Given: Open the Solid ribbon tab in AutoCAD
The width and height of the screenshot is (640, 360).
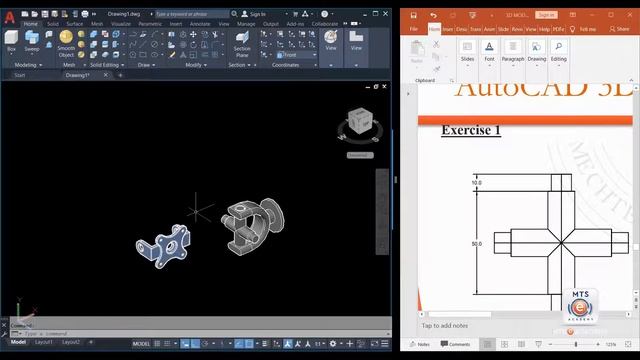Looking at the screenshot, I should (53, 24).
